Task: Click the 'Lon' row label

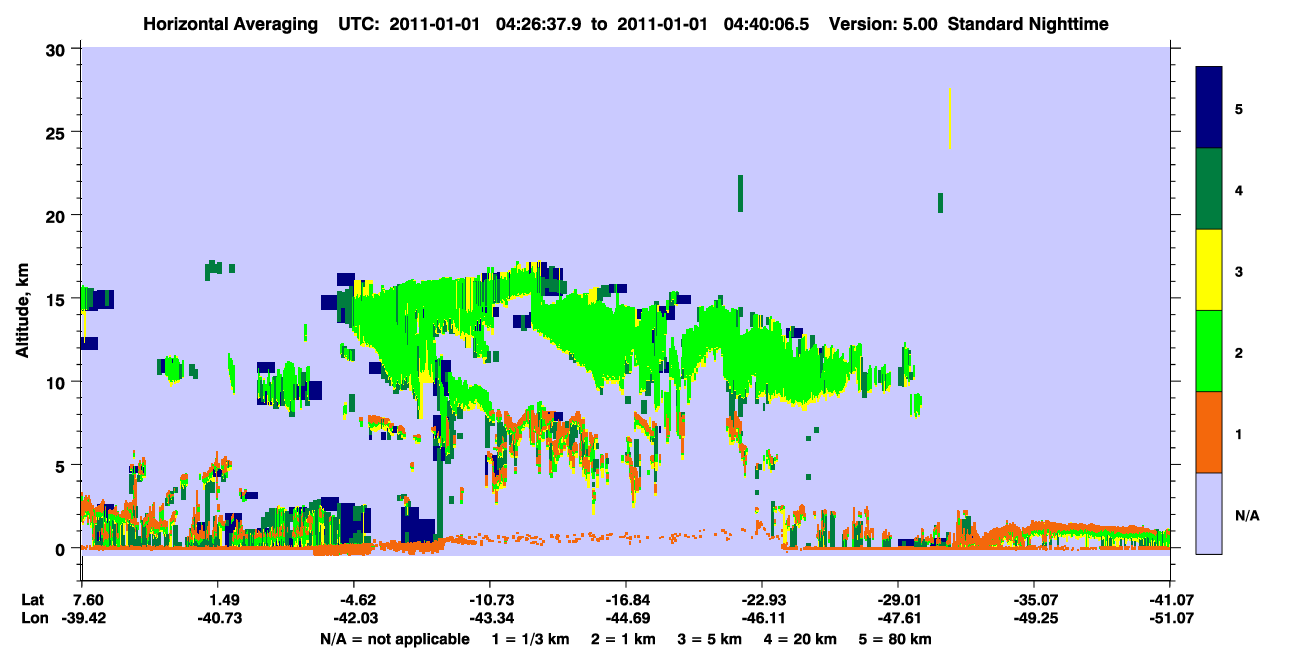Action: pyautogui.click(x=34, y=618)
